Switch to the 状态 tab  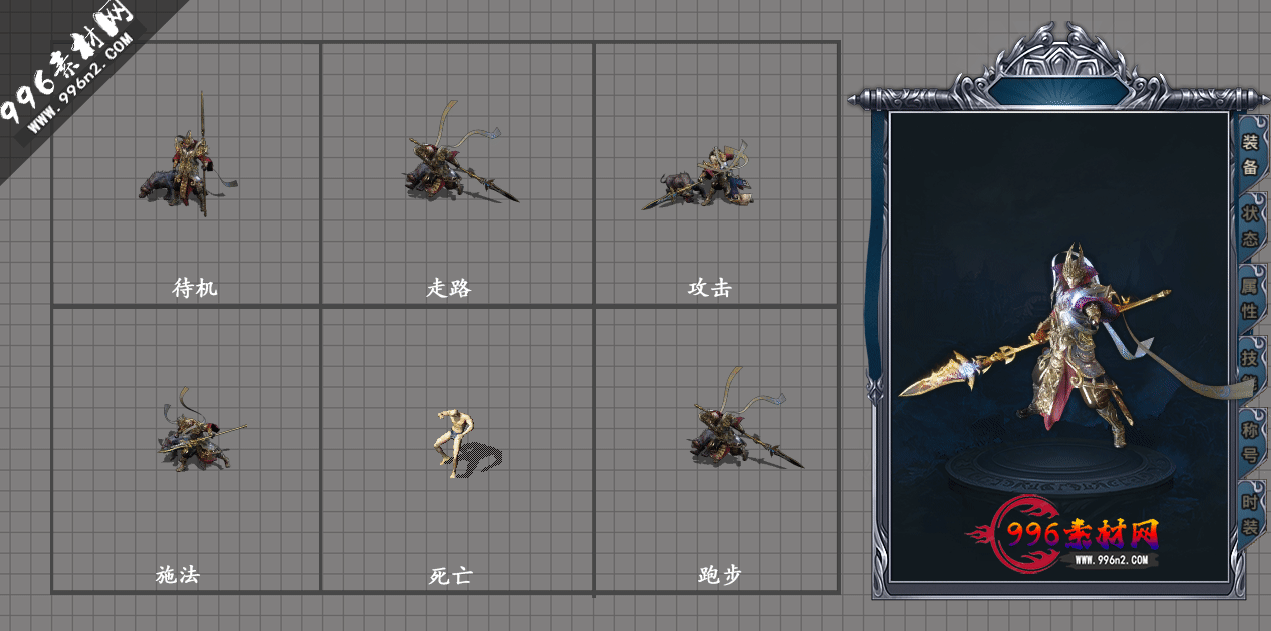[1250, 226]
